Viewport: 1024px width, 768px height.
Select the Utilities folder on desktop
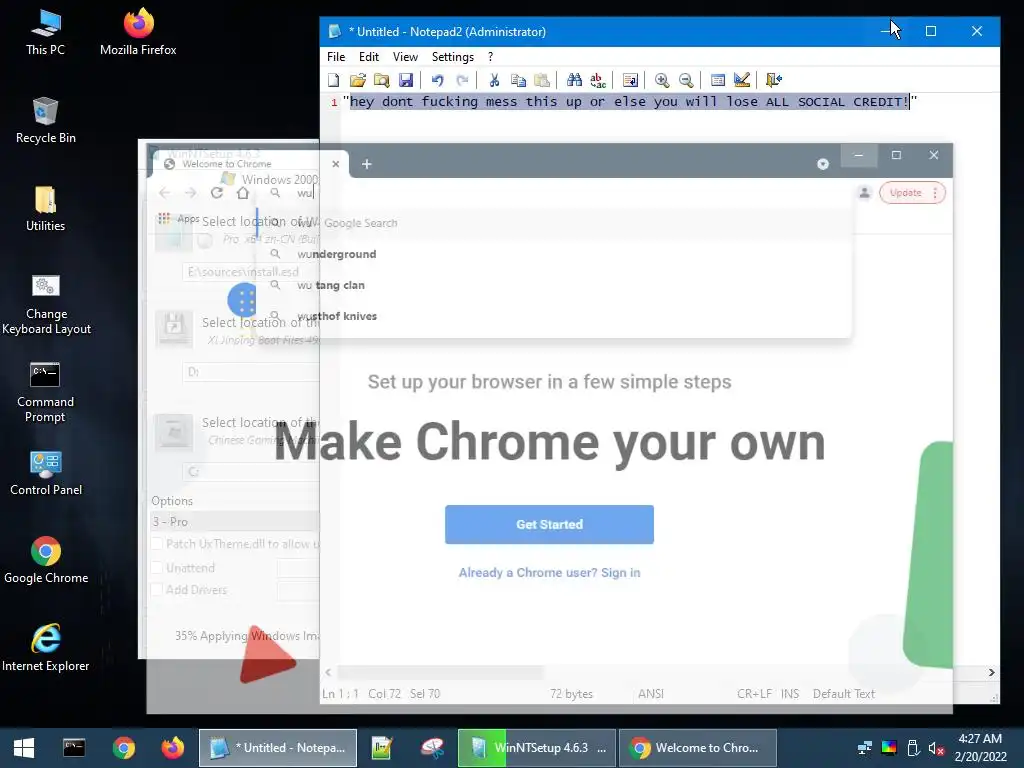(x=46, y=208)
